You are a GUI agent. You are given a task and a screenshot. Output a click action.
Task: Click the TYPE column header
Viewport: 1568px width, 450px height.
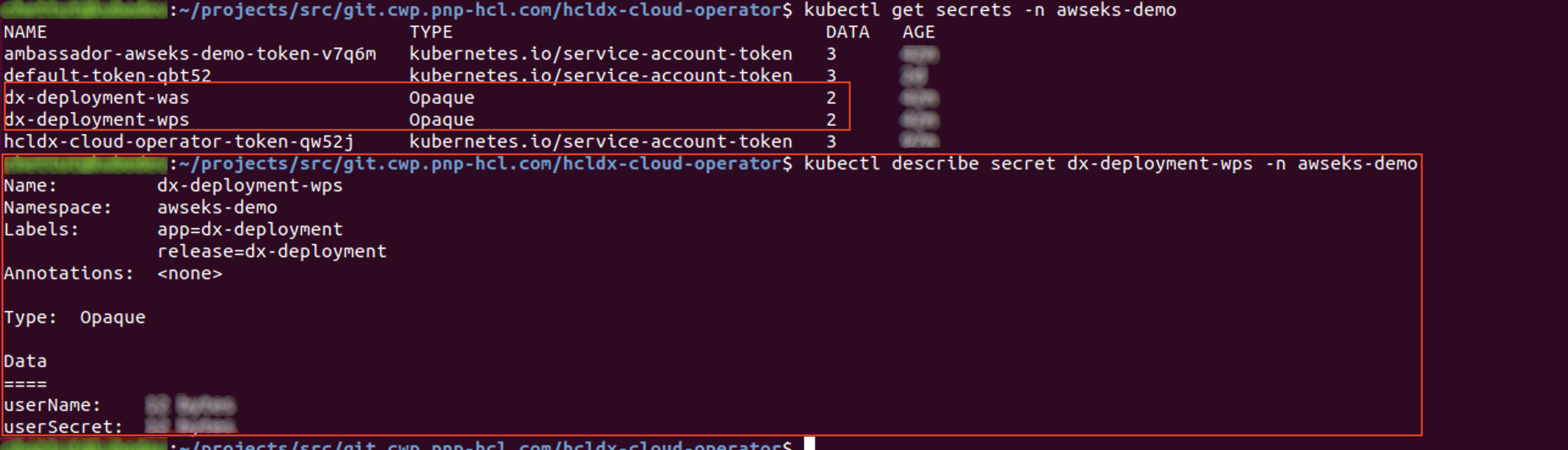point(431,32)
